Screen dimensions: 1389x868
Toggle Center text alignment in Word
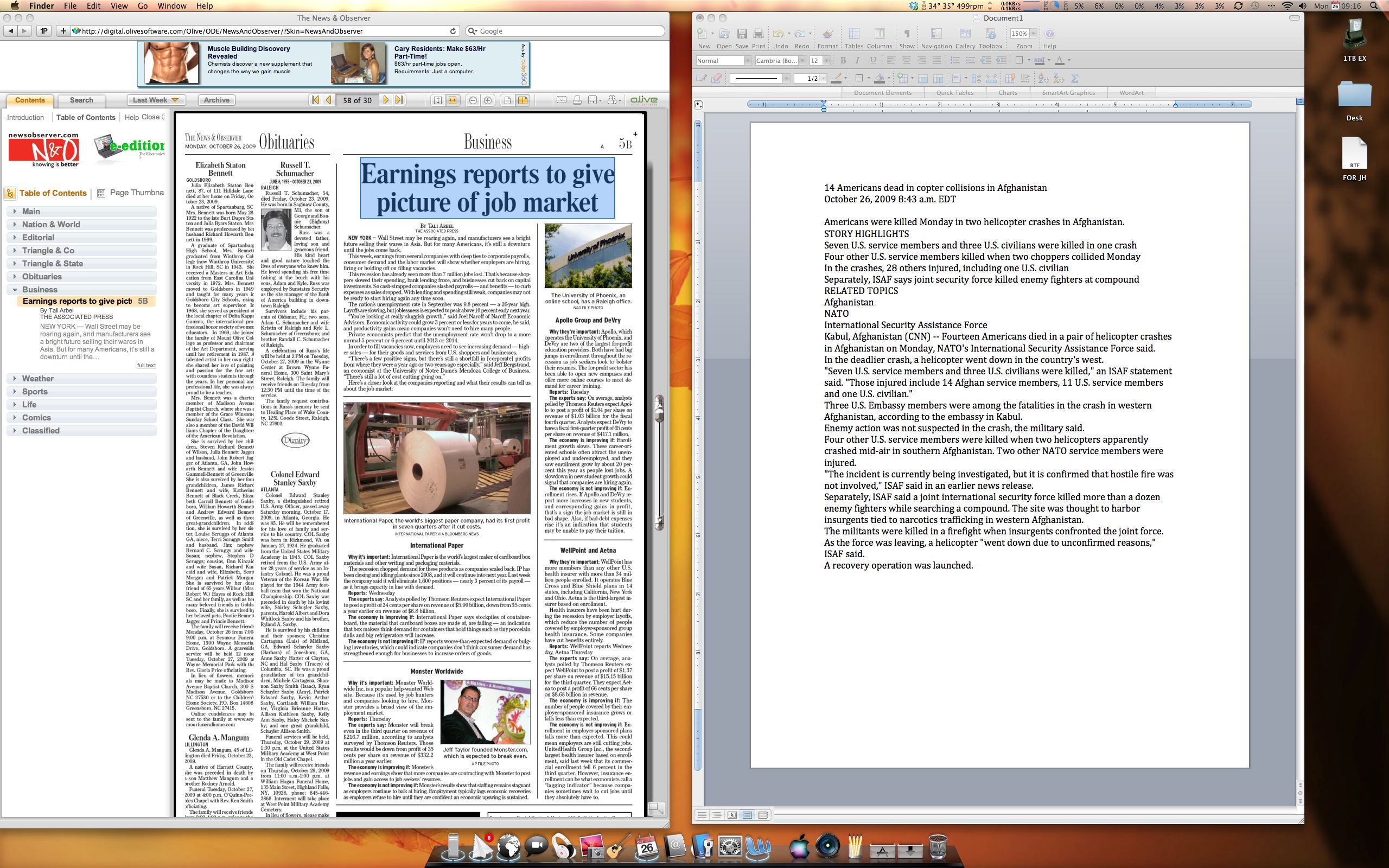point(906,60)
